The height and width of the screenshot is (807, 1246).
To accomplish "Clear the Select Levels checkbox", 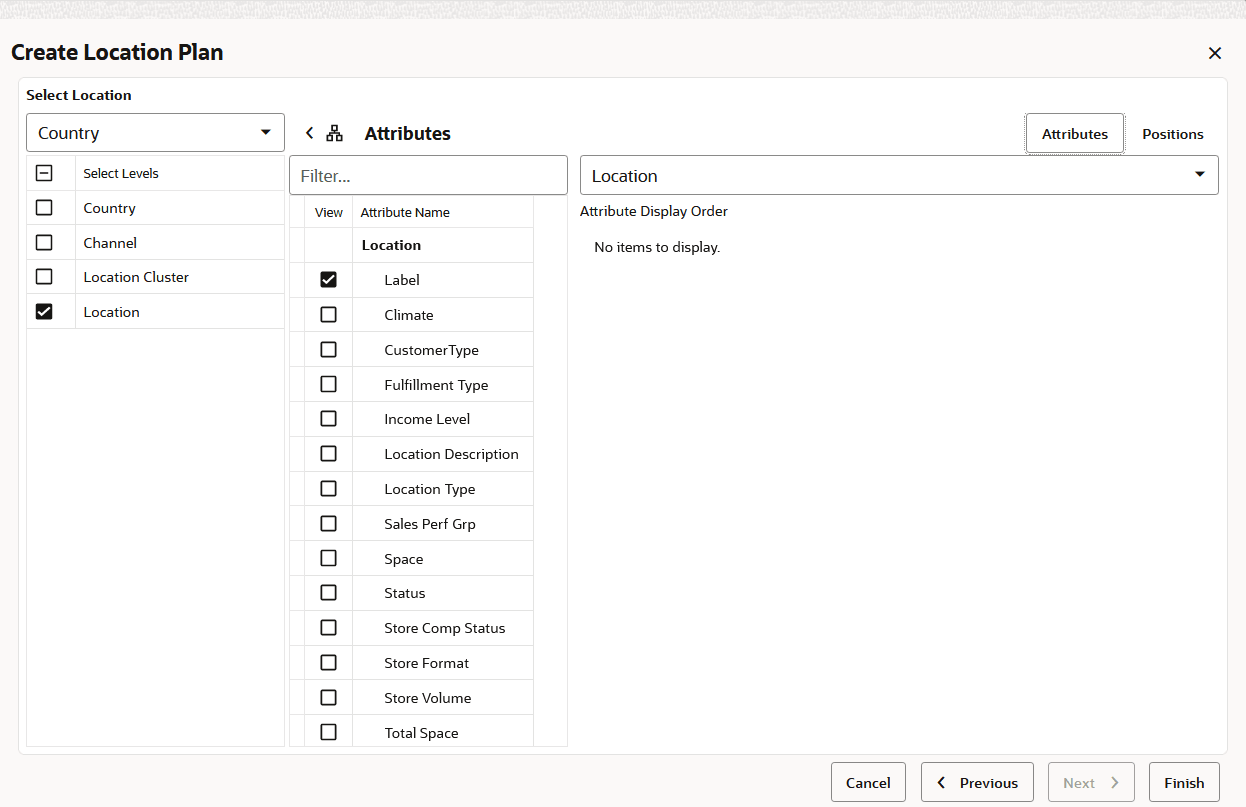I will click(44, 172).
